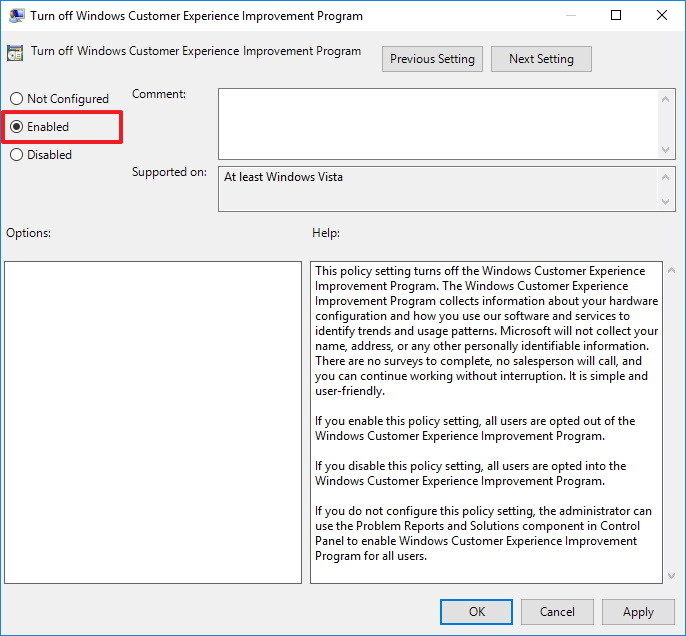The width and height of the screenshot is (686, 636).
Task: Click Help pane scroll down arrow
Action: coord(672,576)
